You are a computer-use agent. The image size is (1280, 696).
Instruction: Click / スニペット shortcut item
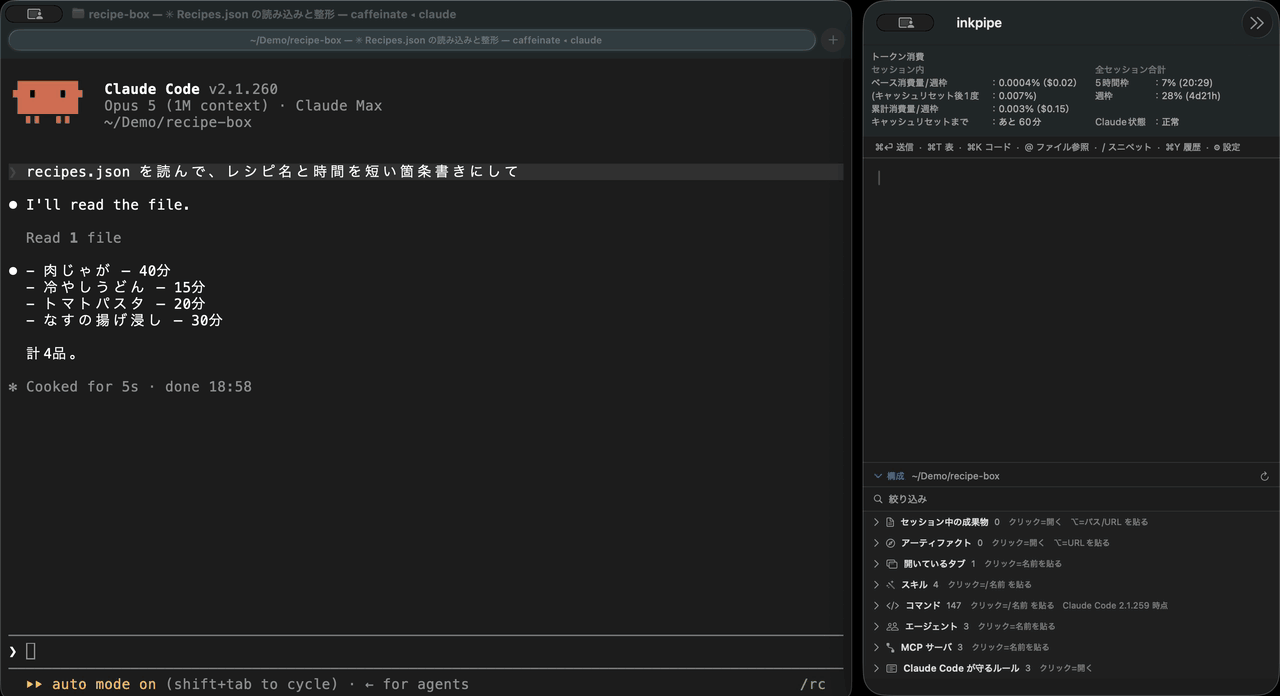point(1127,147)
